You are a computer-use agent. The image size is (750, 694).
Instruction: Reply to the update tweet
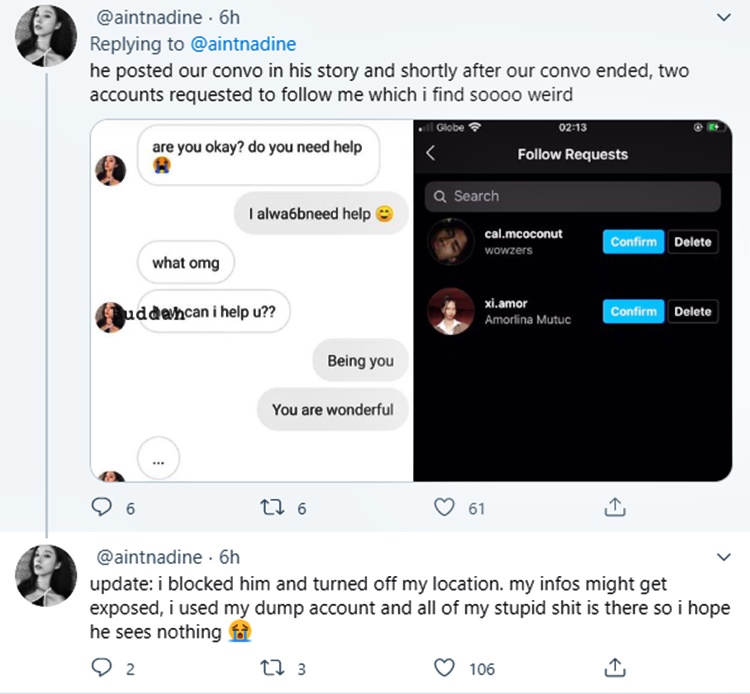point(101,667)
